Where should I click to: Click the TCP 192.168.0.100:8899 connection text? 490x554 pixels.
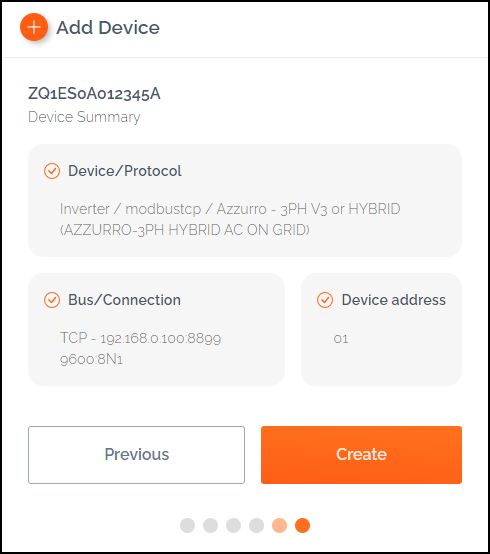coord(141,338)
